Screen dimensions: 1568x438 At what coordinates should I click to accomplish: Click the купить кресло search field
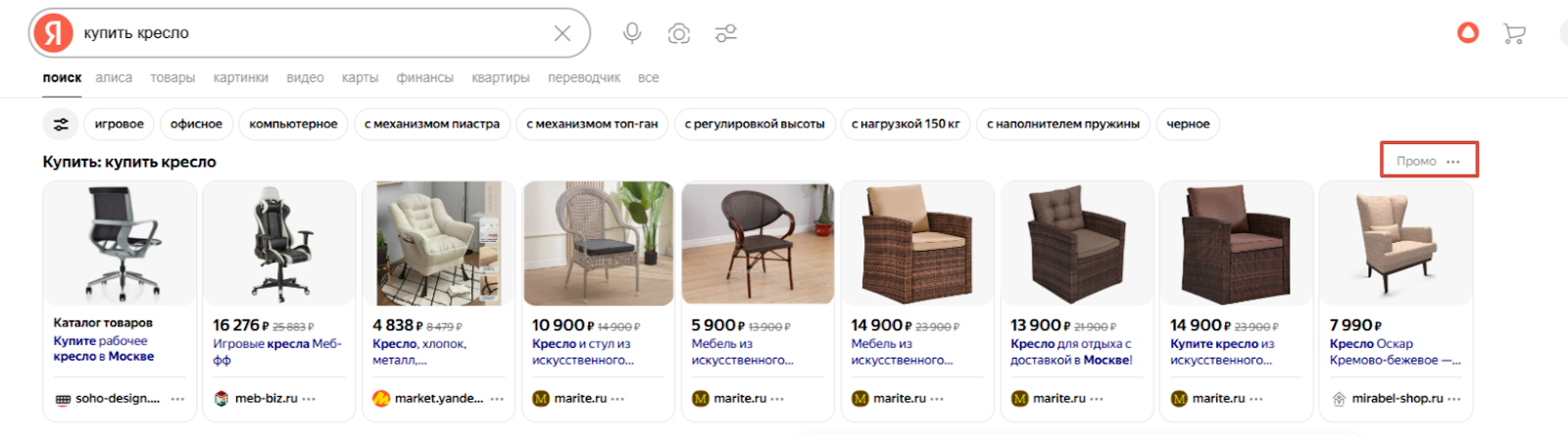click(314, 33)
